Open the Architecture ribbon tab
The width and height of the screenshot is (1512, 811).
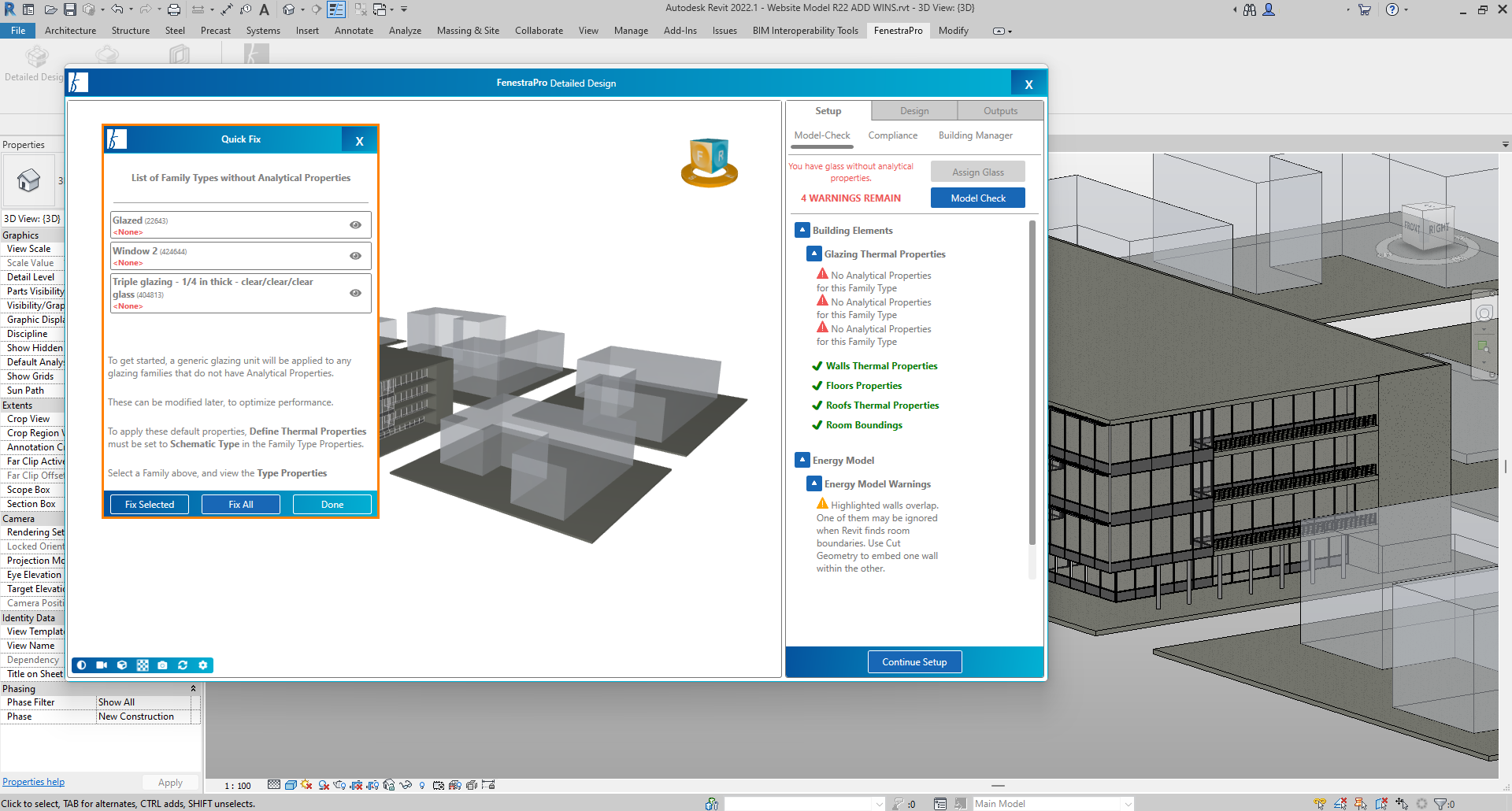click(x=70, y=31)
